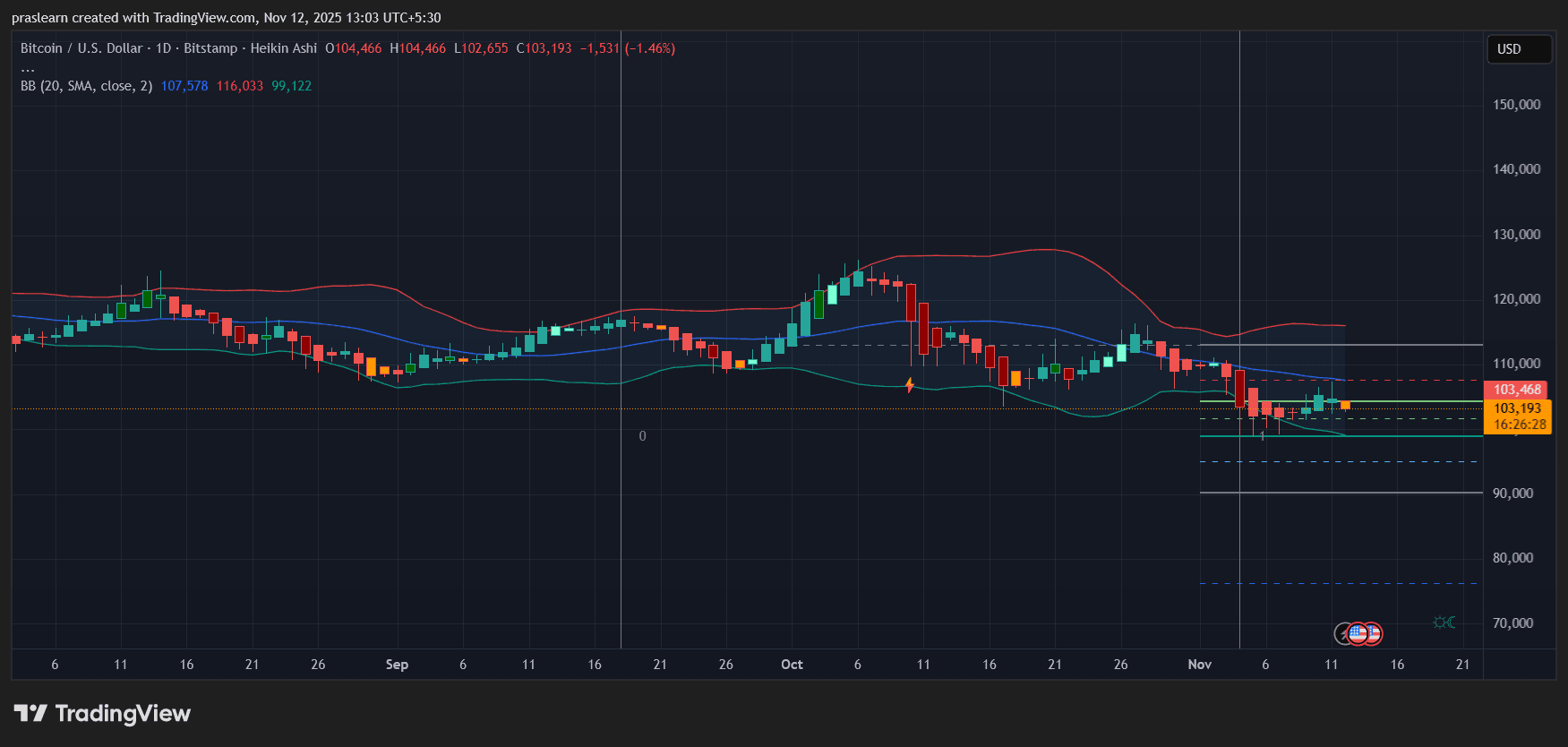Click the Heikin Ashi chart type label

(283, 48)
